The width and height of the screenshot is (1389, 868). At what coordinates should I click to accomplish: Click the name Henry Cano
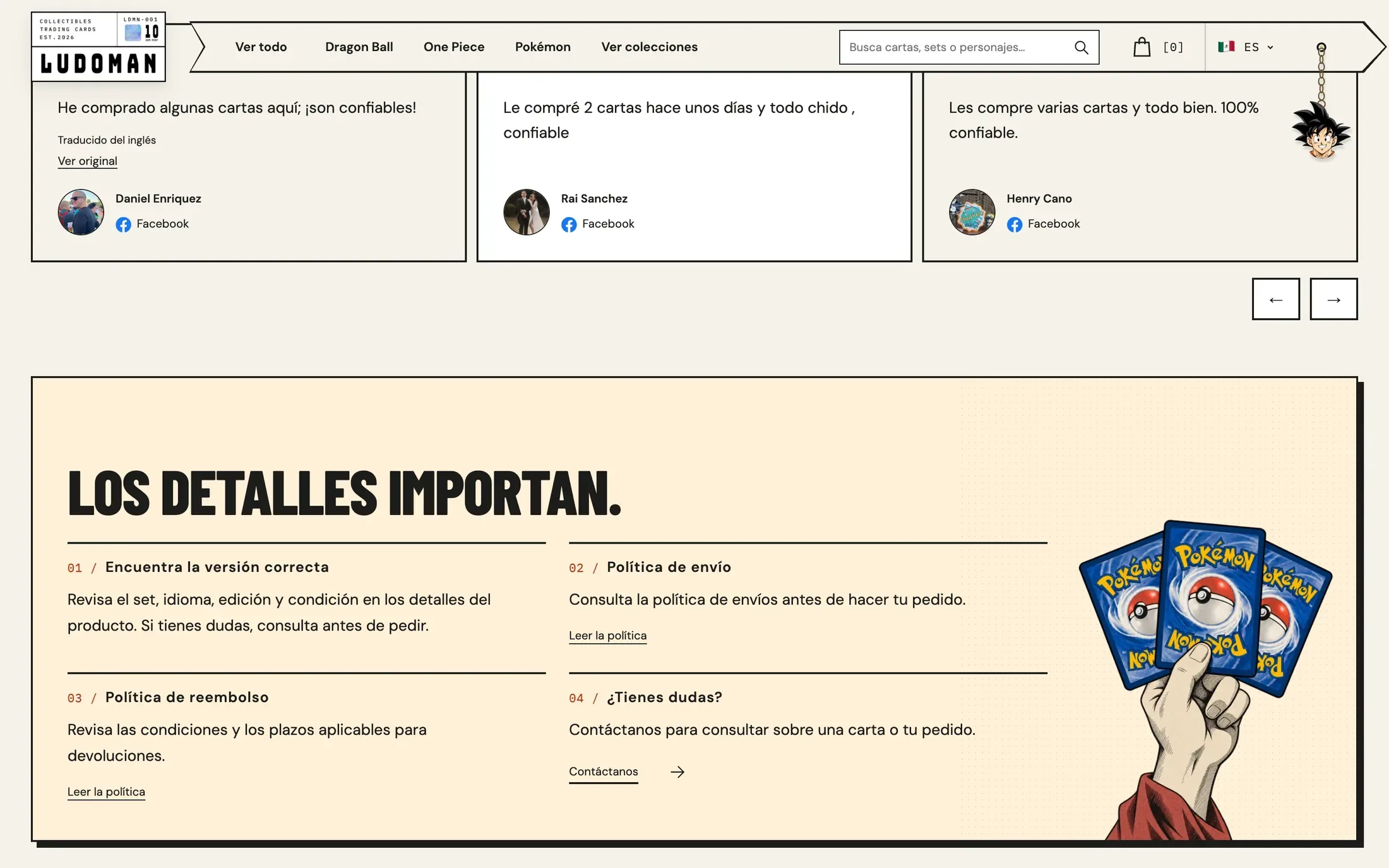coord(1039,198)
